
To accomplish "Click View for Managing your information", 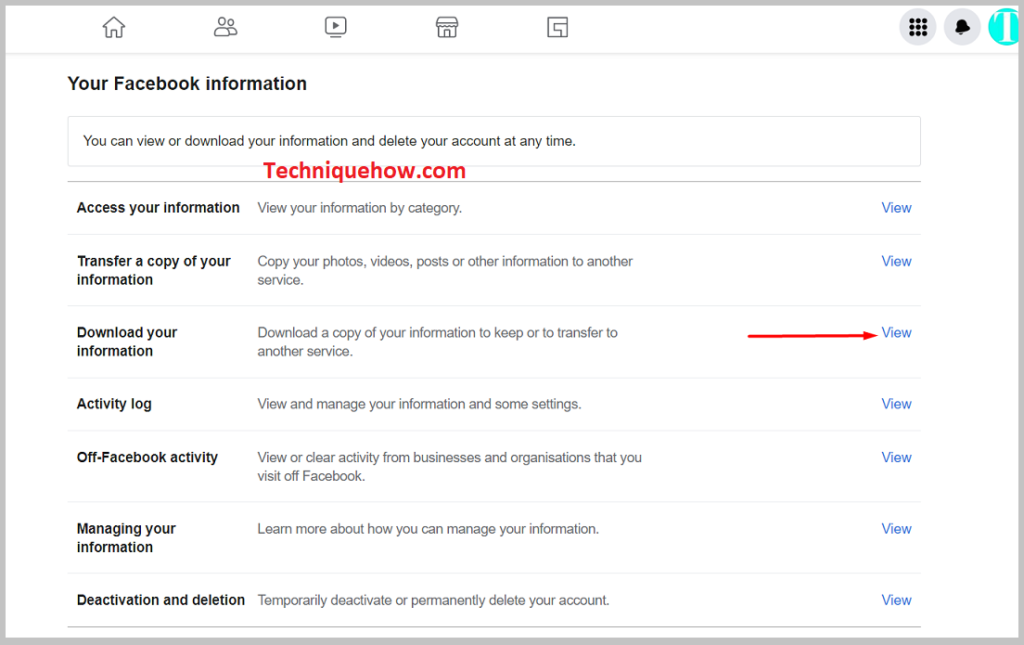I will pyautogui.click(x=896, y=528).
